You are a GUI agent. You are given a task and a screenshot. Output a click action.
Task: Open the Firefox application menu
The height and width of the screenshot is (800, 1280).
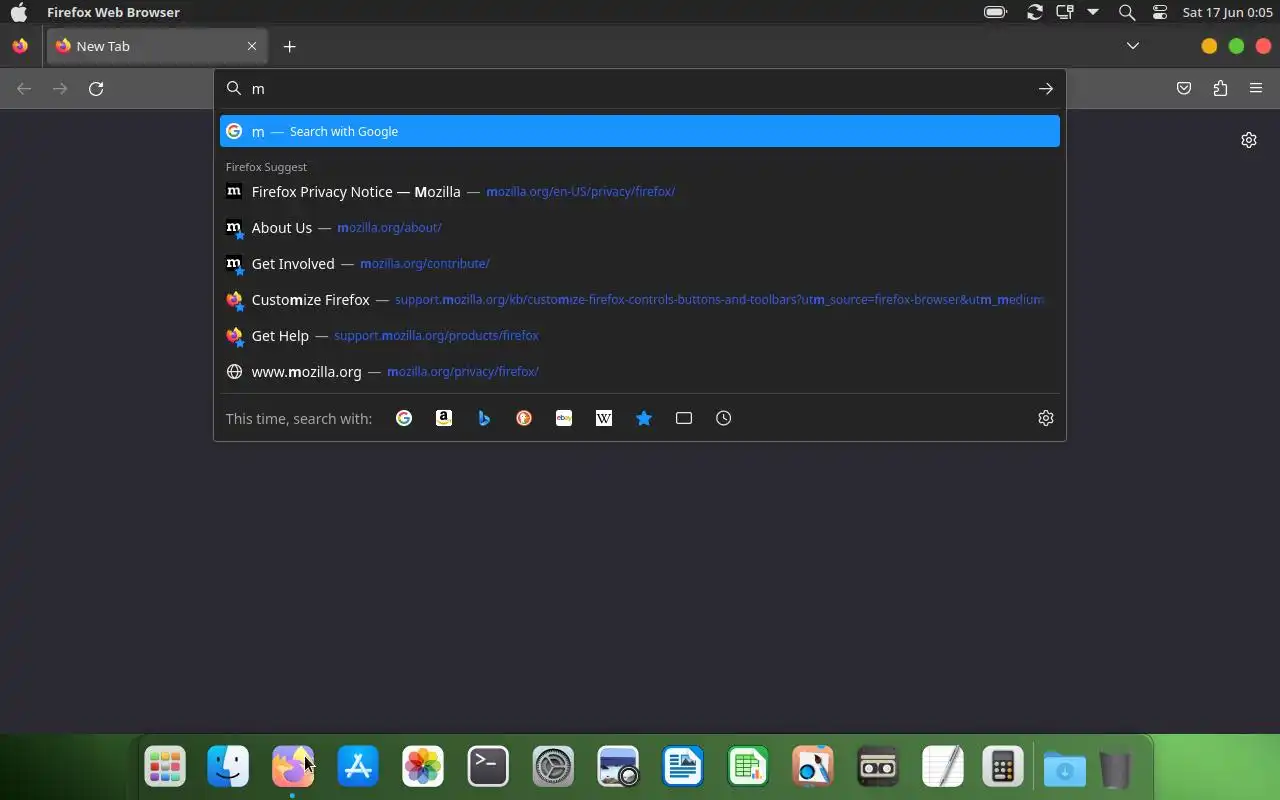(1256, 89)
